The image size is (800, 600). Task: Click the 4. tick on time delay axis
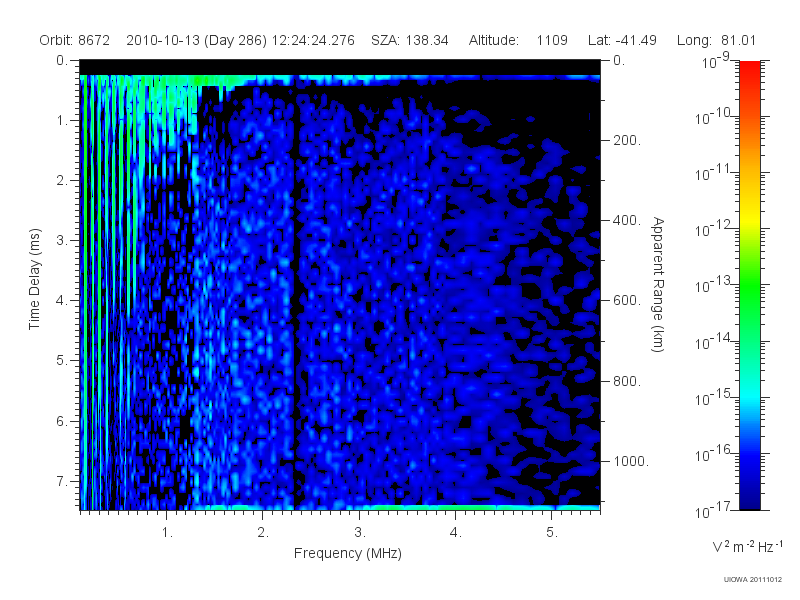62,301
